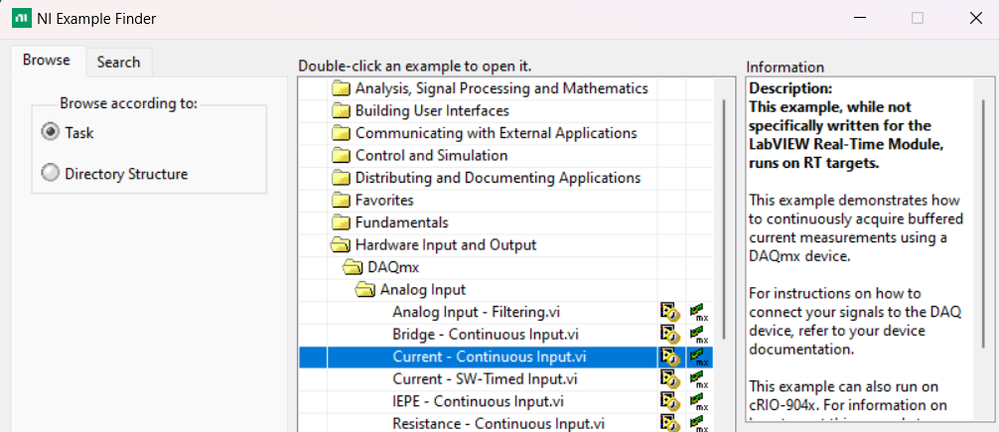Viewport: 999px width, 432px height.
Task: Click DAQmx icon on IEPE - Continuous Input row
Action: coord(699,401)
